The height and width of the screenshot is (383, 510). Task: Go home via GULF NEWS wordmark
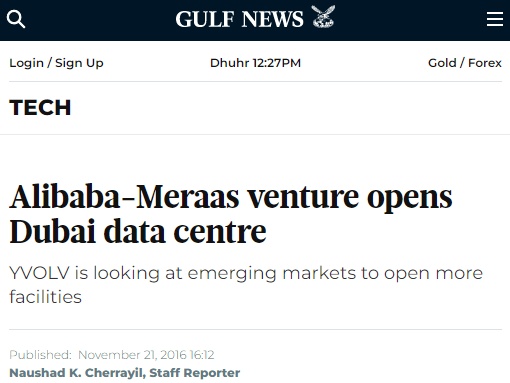tap(239, 19)
